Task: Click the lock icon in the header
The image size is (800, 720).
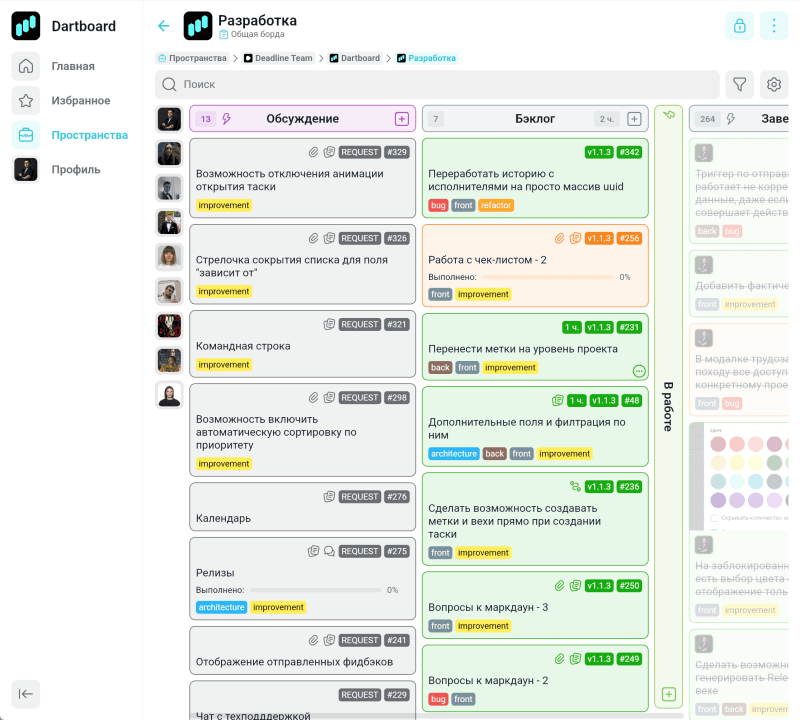Action: [x=739, y=26]
